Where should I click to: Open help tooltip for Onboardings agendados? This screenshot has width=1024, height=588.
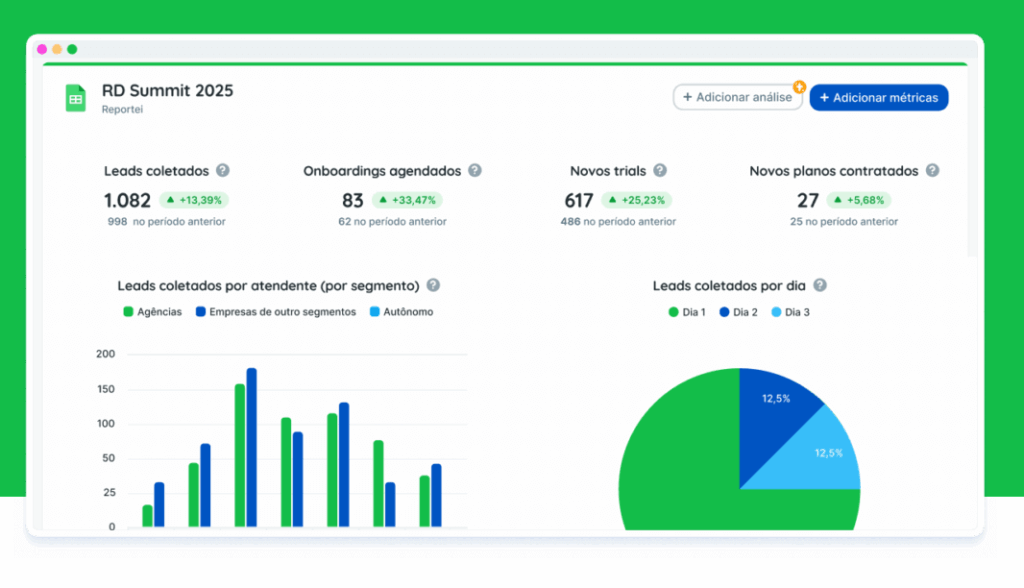tap(474, 171)
